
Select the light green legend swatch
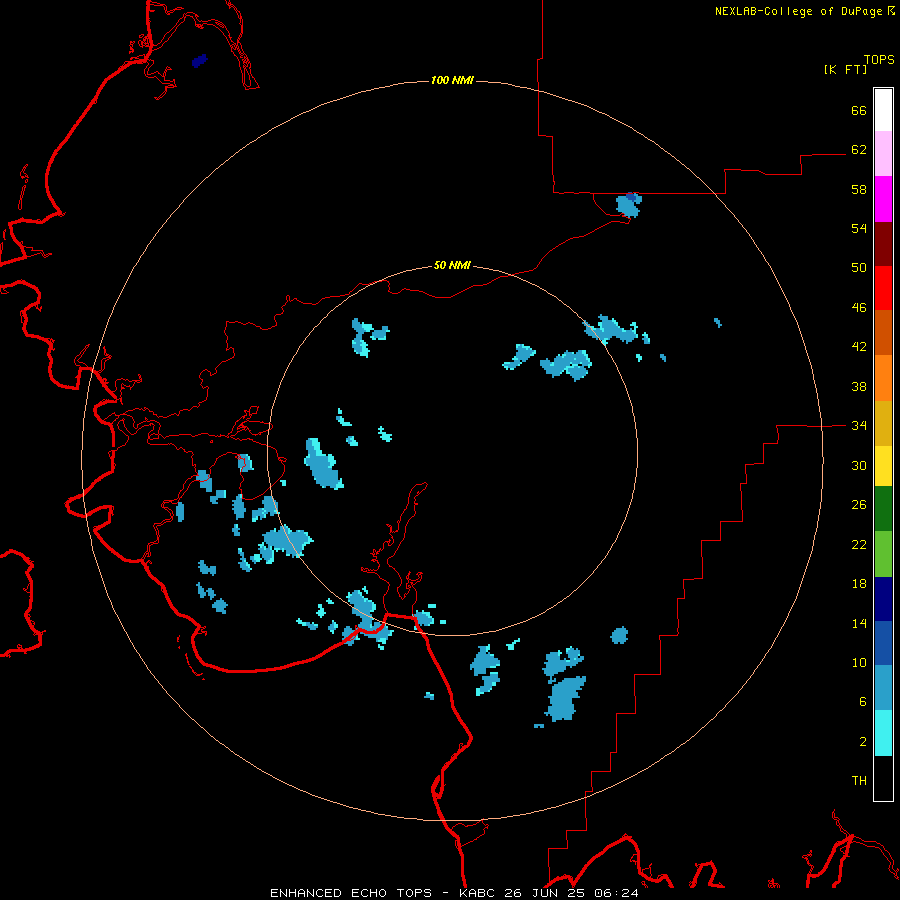(x=883, y=554)
